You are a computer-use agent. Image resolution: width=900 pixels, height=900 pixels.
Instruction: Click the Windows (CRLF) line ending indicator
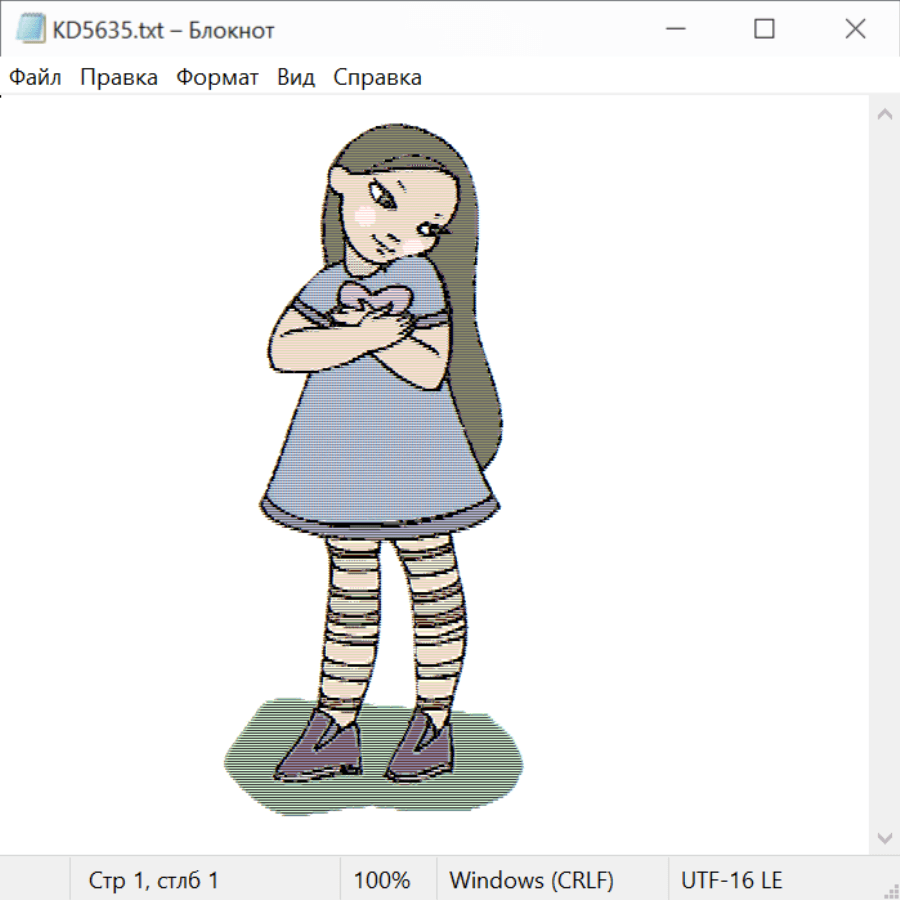pos(531,880)
